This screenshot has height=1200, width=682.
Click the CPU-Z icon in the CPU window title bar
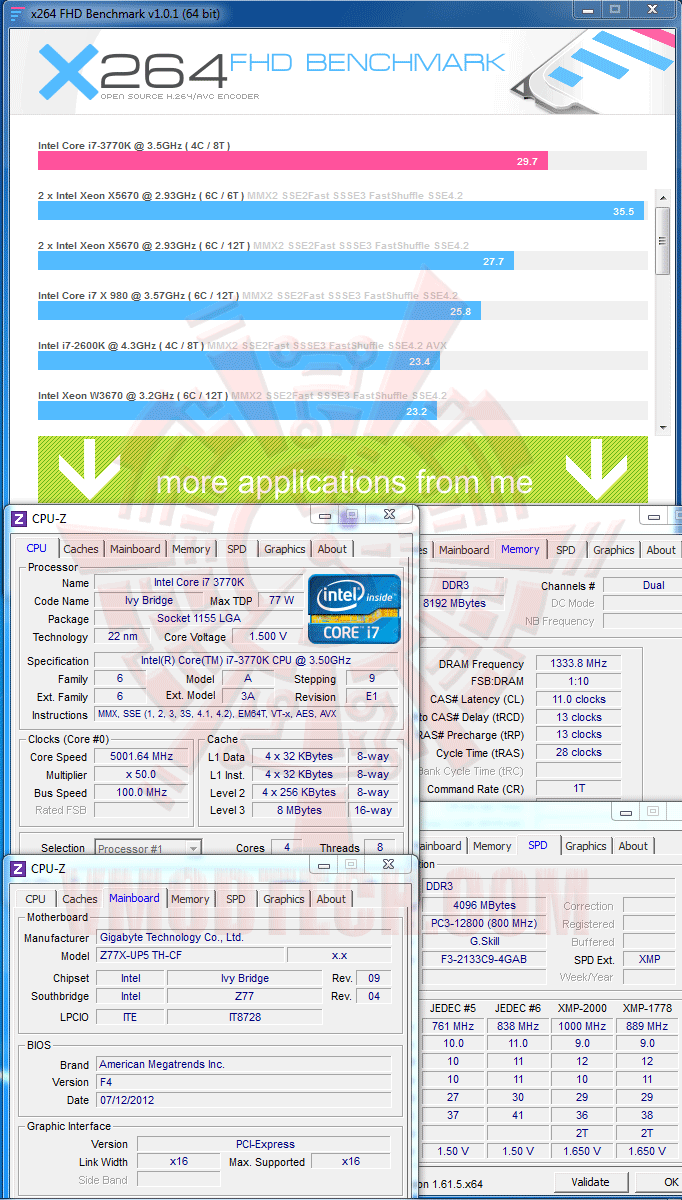[x=18, y=518]
